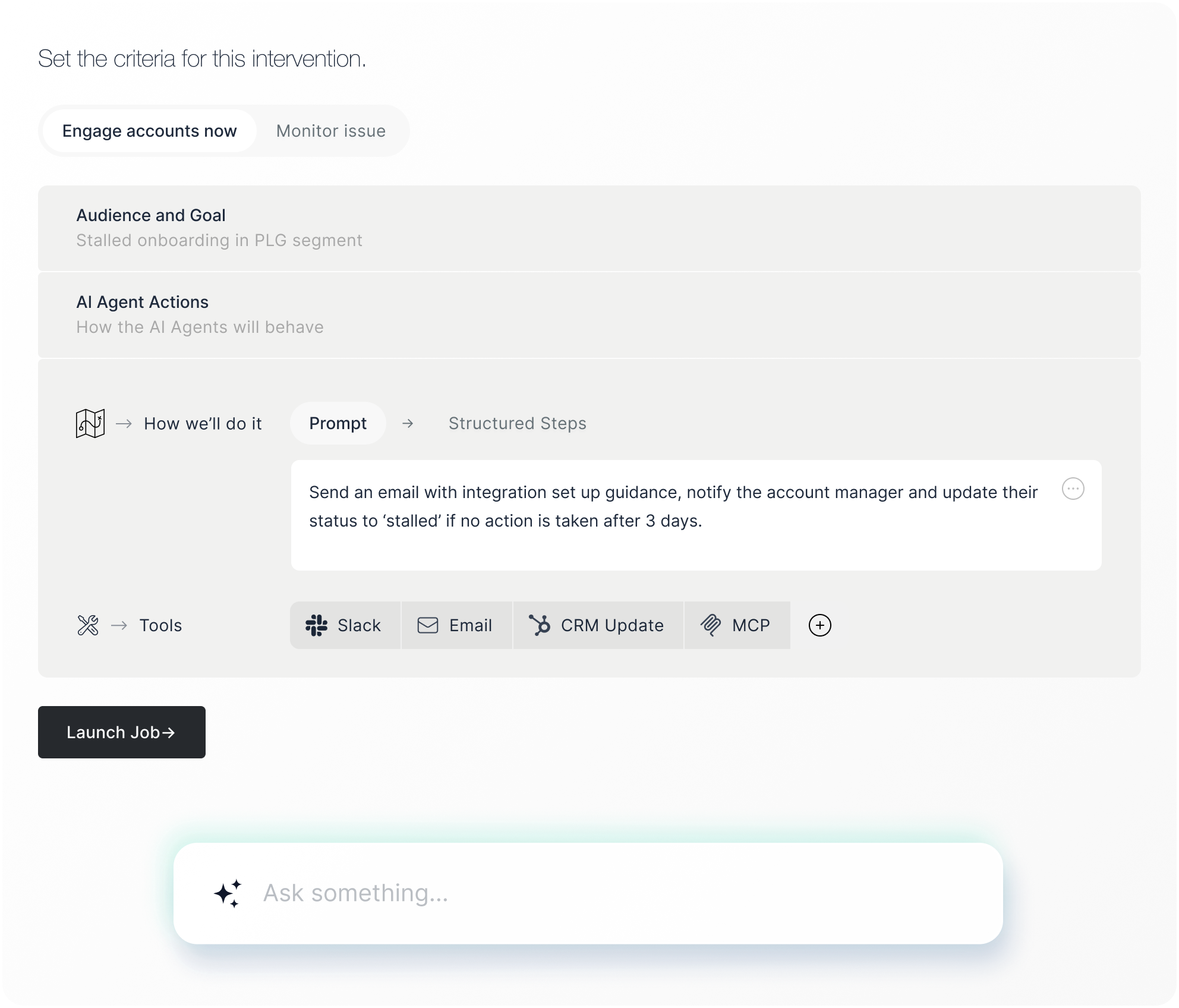Click the arrow between Prompt and Structured Steps

click(x=408, y=423)
